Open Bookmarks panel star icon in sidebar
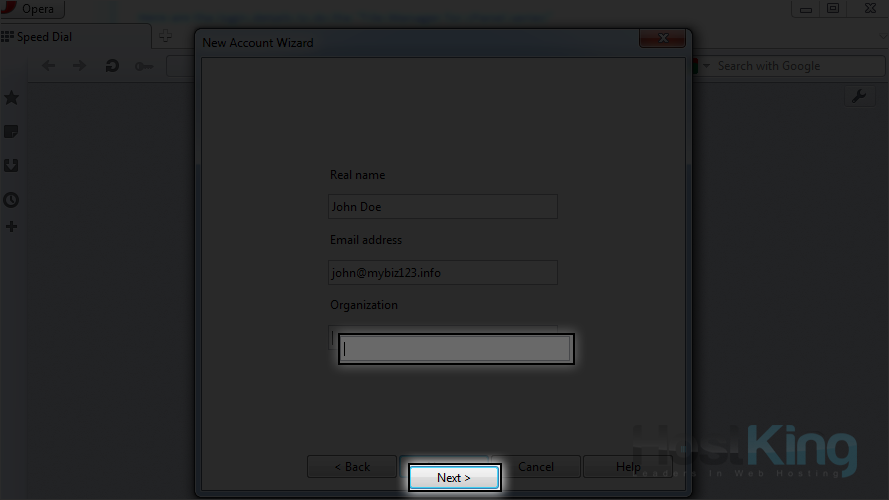The image size is (889, 500). [12, 97]
